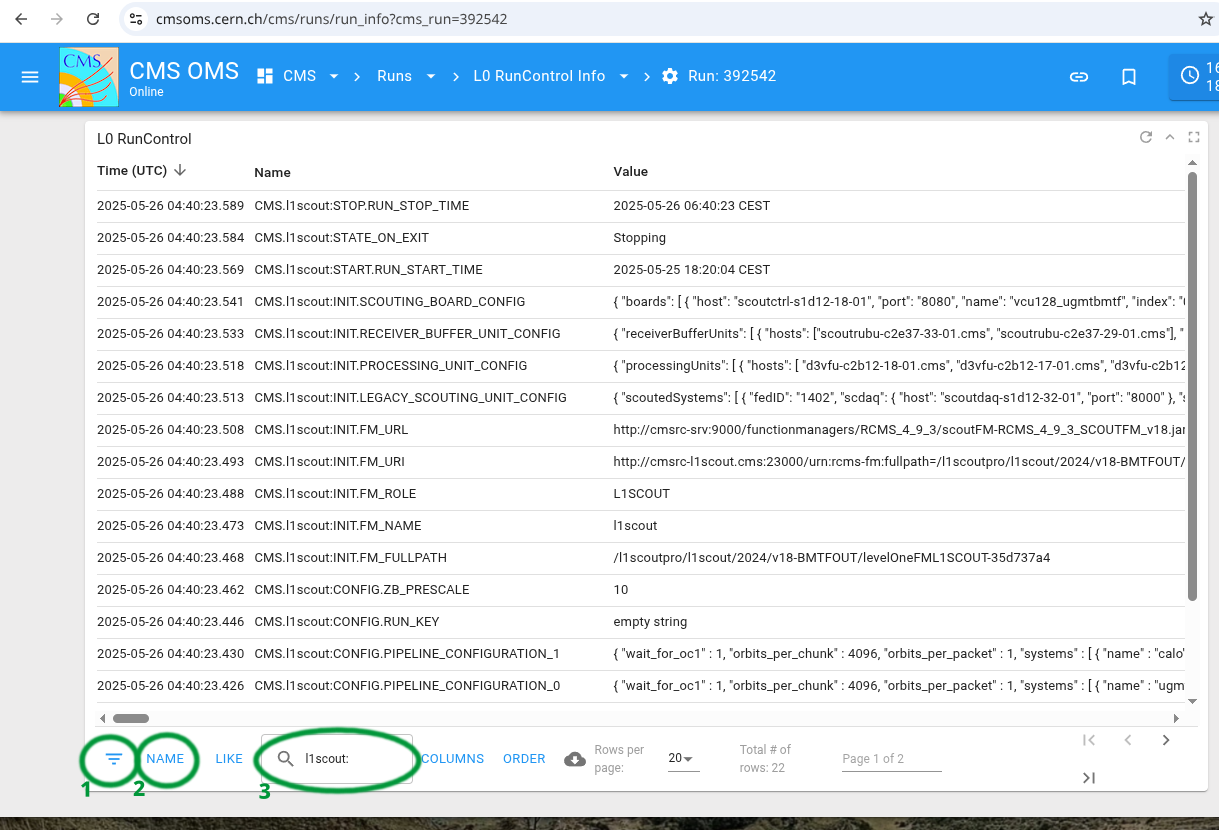Open the Runs breadcrumb dropdown
The width and height of the screenshot is (1219, 830).
pos(431,77)
